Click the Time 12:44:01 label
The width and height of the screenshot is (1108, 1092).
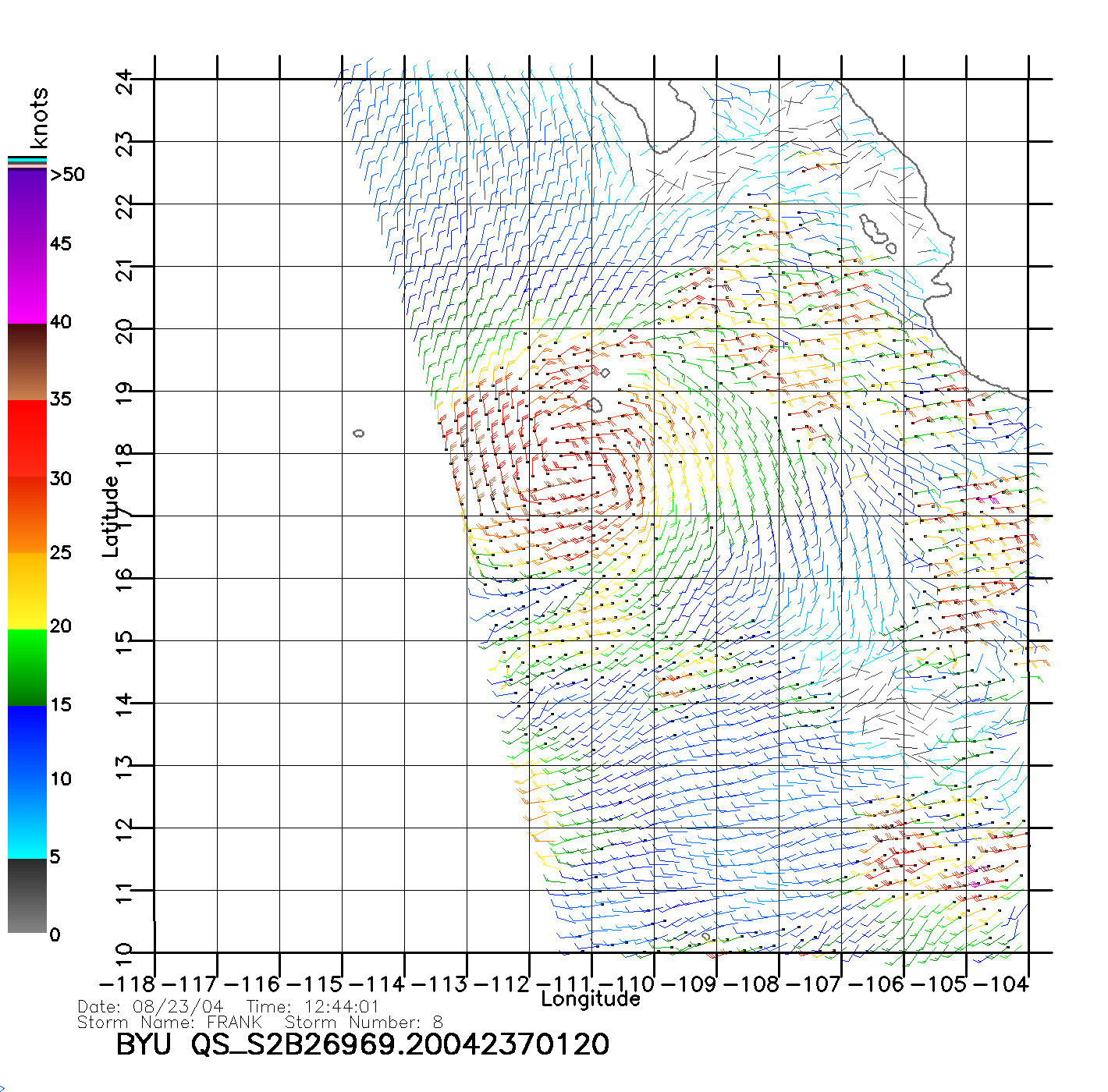coord(312,1007)
